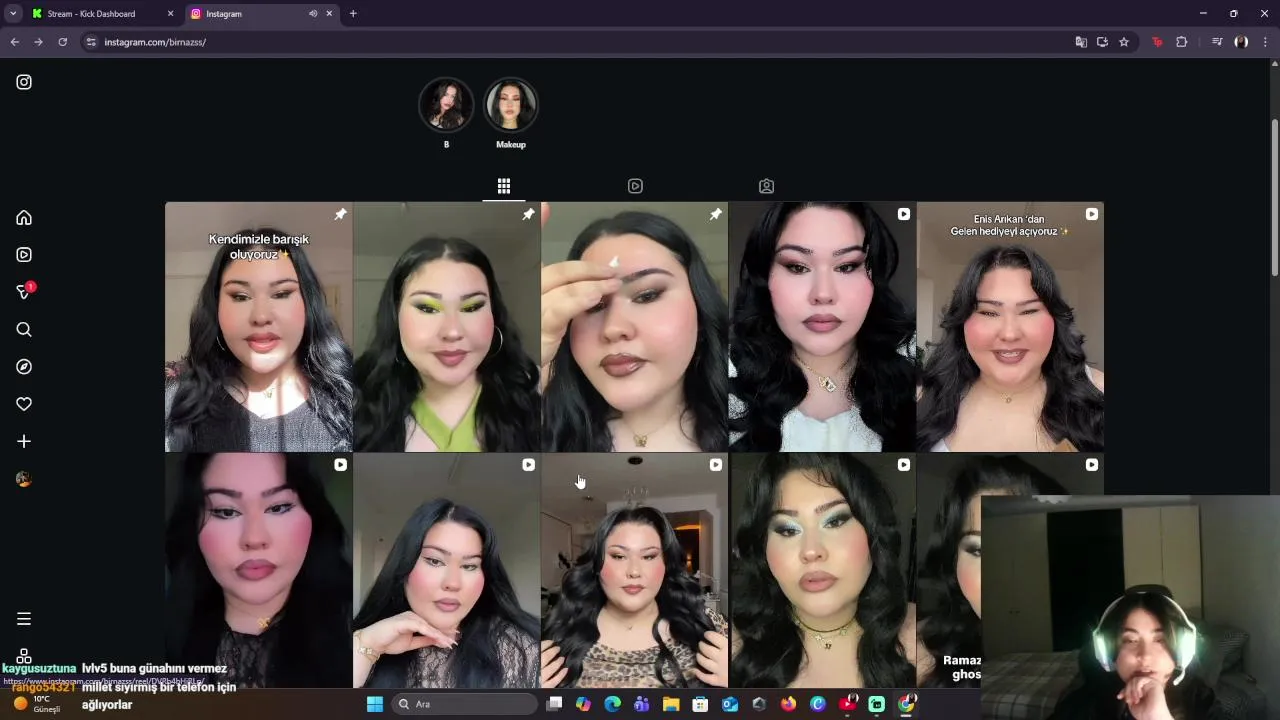This screenshot has height=720, width=1280.
Task: Open Firefox from the taskbar
Action: pyautogui.click(x=788, y=704)
